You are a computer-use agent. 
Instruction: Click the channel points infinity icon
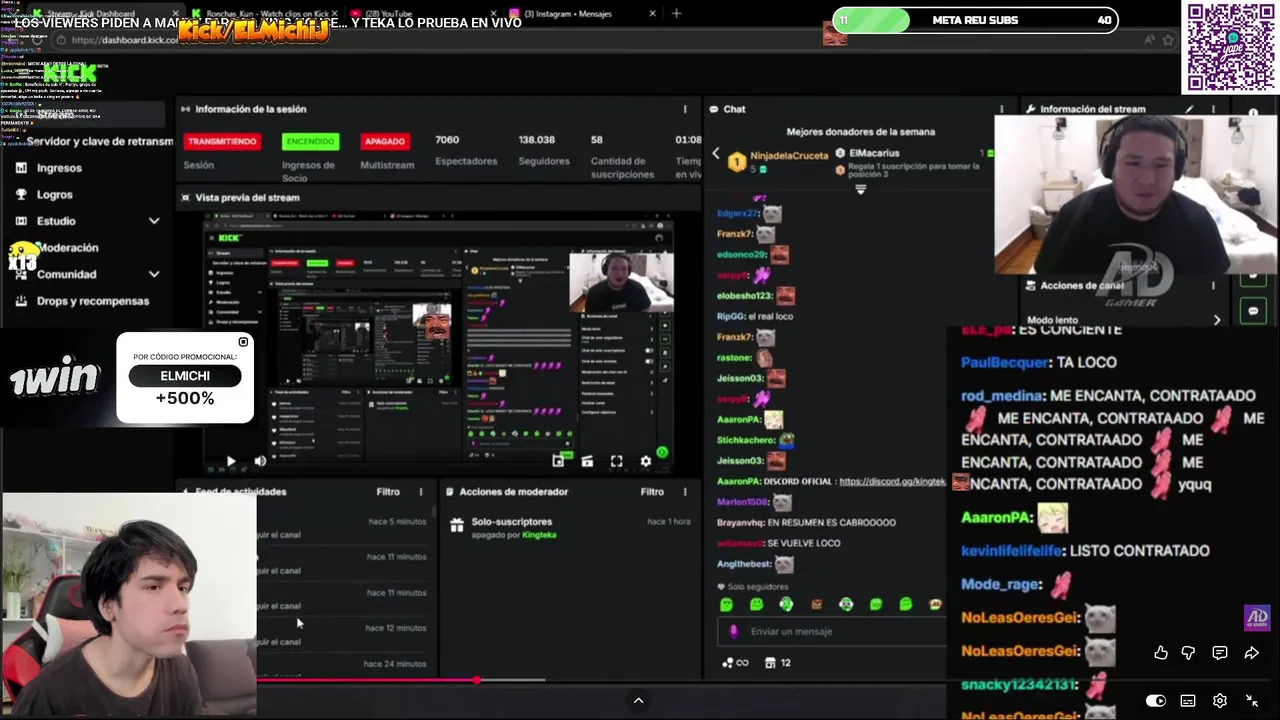pos(735,662)
